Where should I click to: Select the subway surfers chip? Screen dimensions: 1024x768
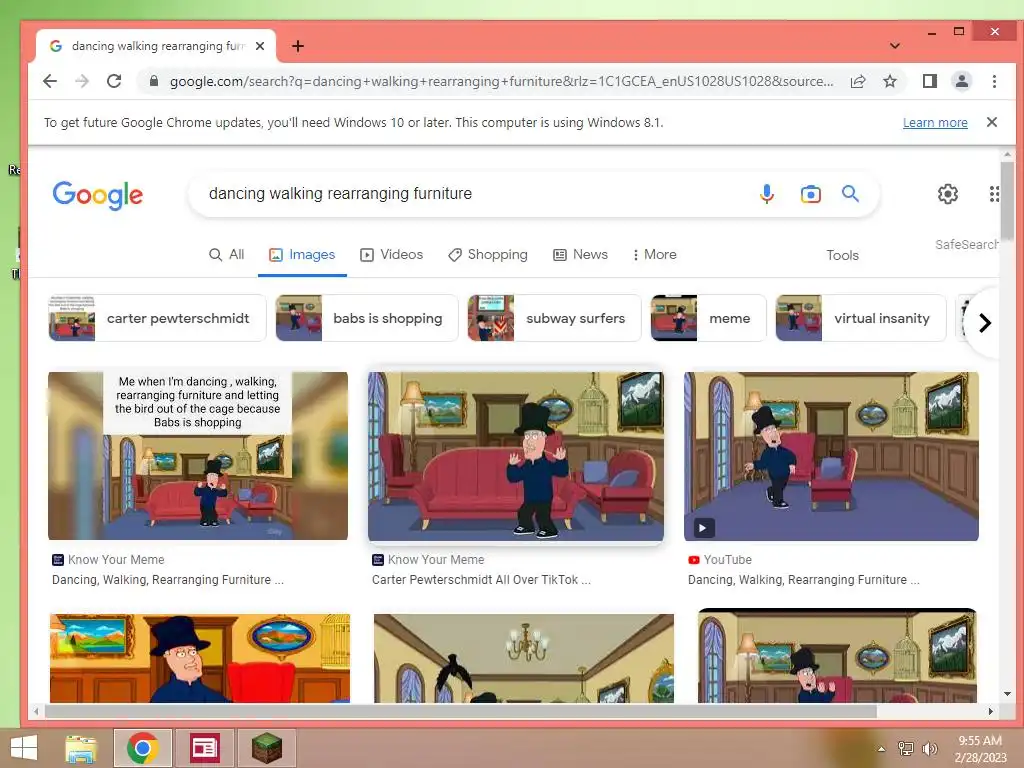point(554,318)
